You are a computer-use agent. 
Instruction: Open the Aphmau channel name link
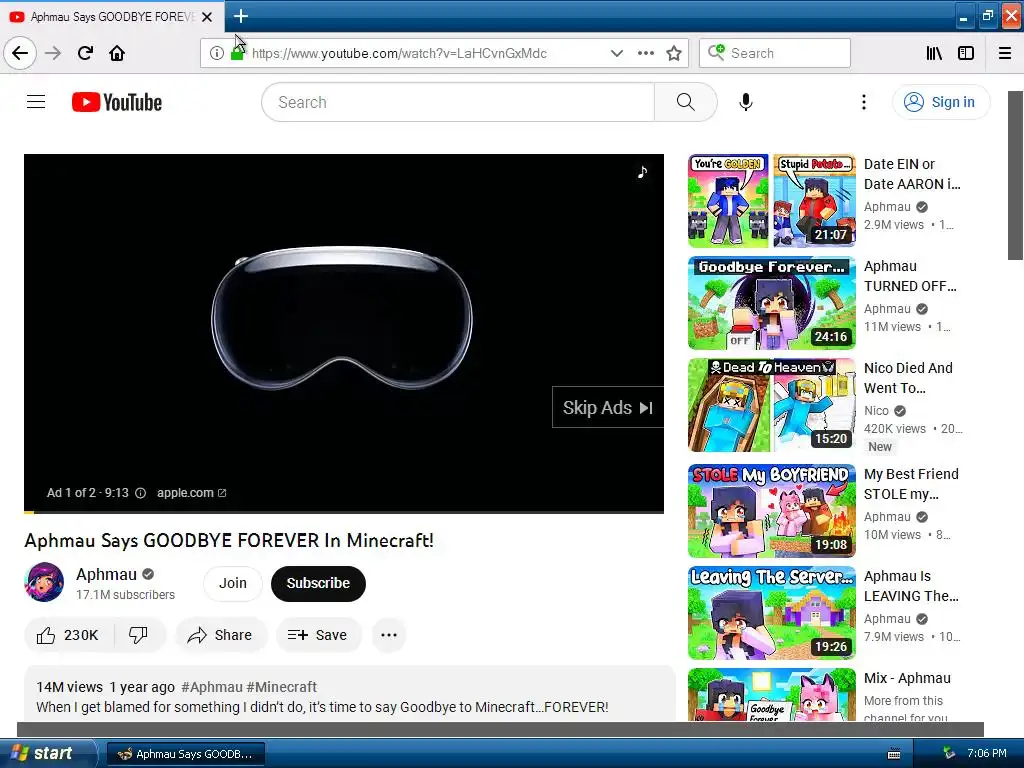(106, 574)
